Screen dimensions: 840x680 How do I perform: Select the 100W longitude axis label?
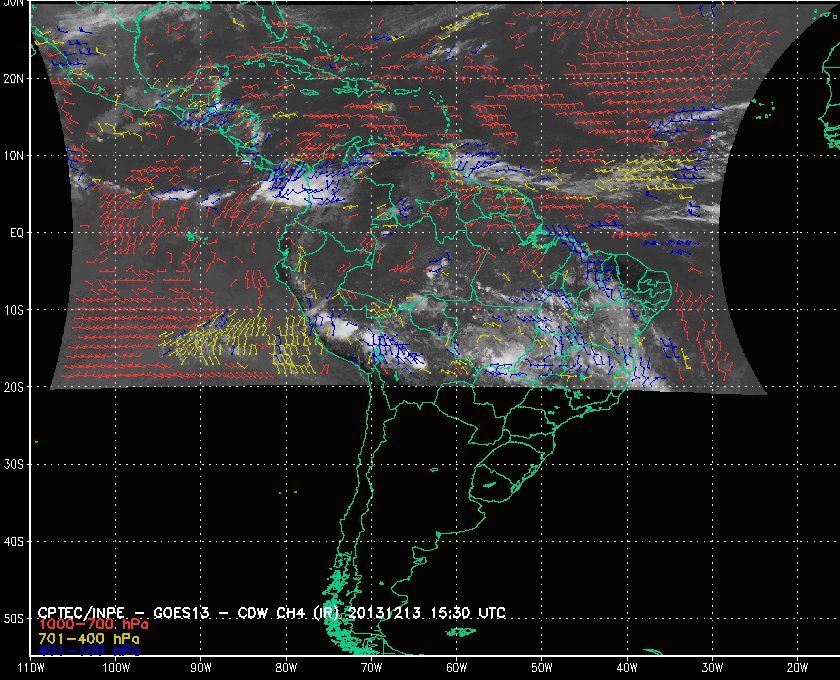pos(115,668)
